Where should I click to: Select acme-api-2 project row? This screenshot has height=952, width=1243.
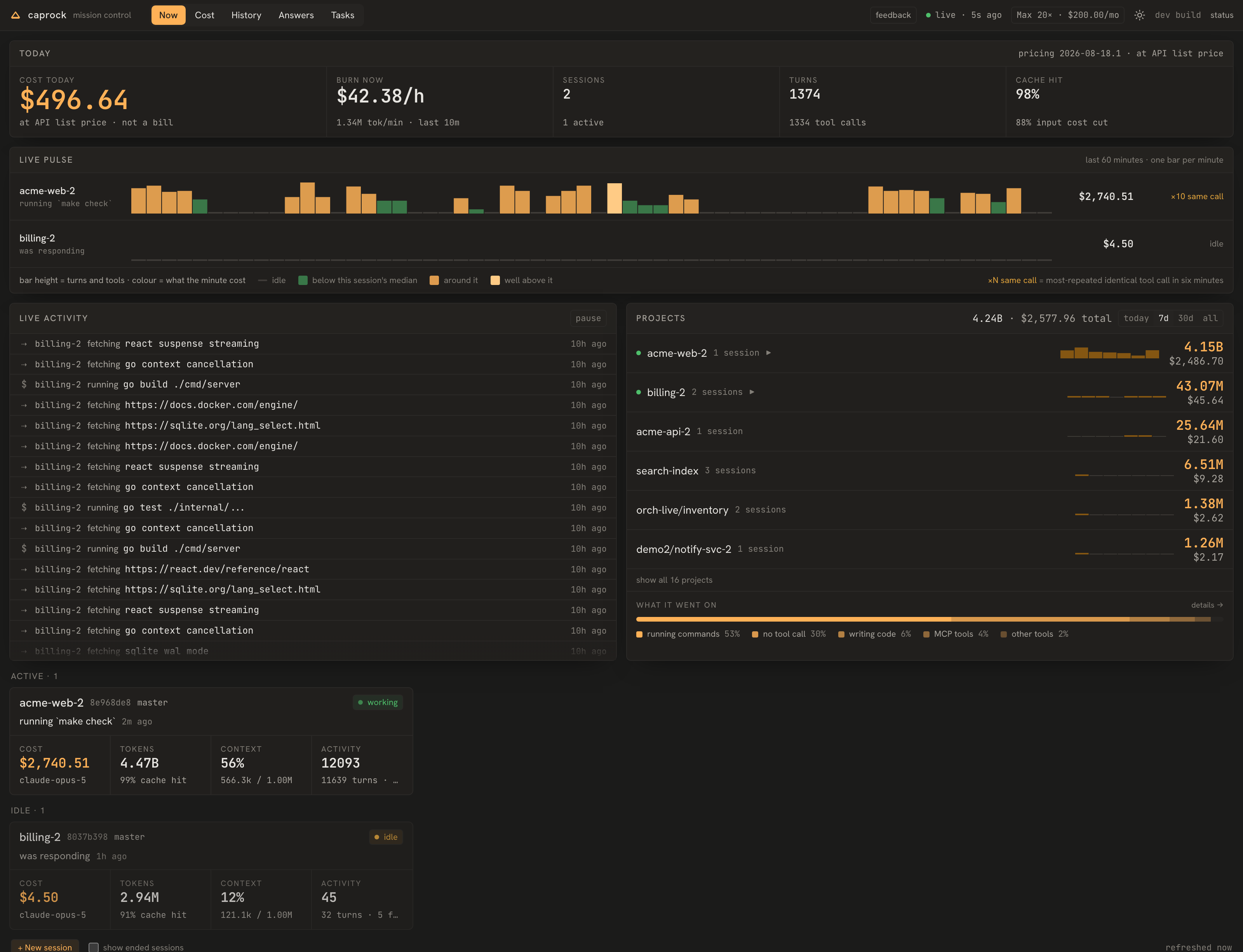930,432
